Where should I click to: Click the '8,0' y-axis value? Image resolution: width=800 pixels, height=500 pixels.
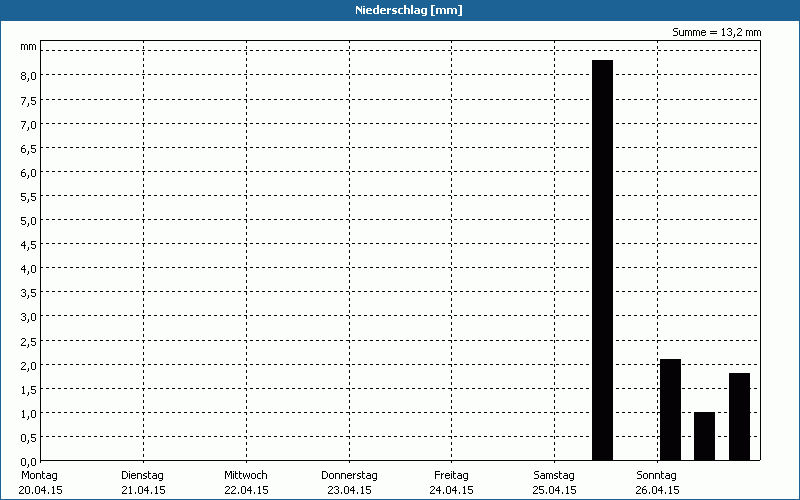29,76
